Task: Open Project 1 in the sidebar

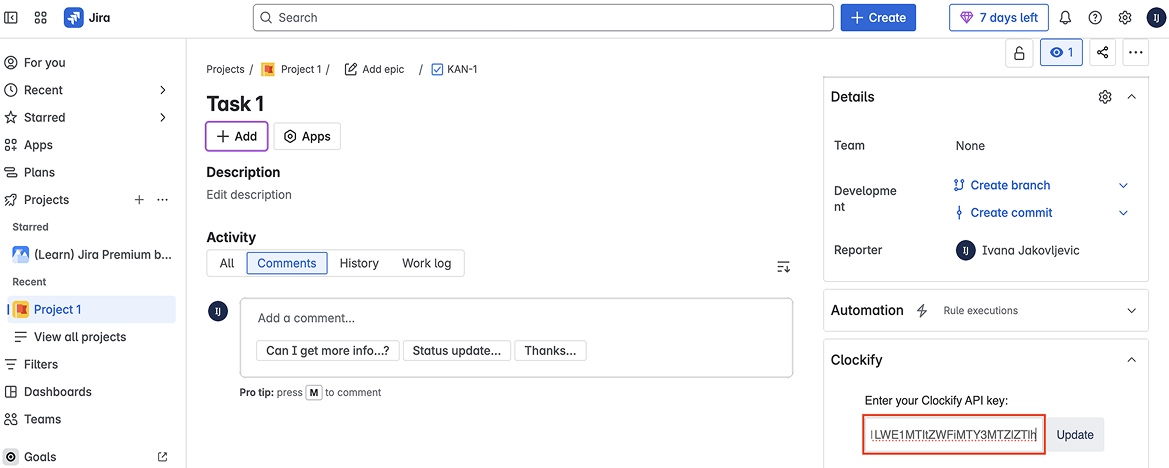Action: click(x=57, y=309)
